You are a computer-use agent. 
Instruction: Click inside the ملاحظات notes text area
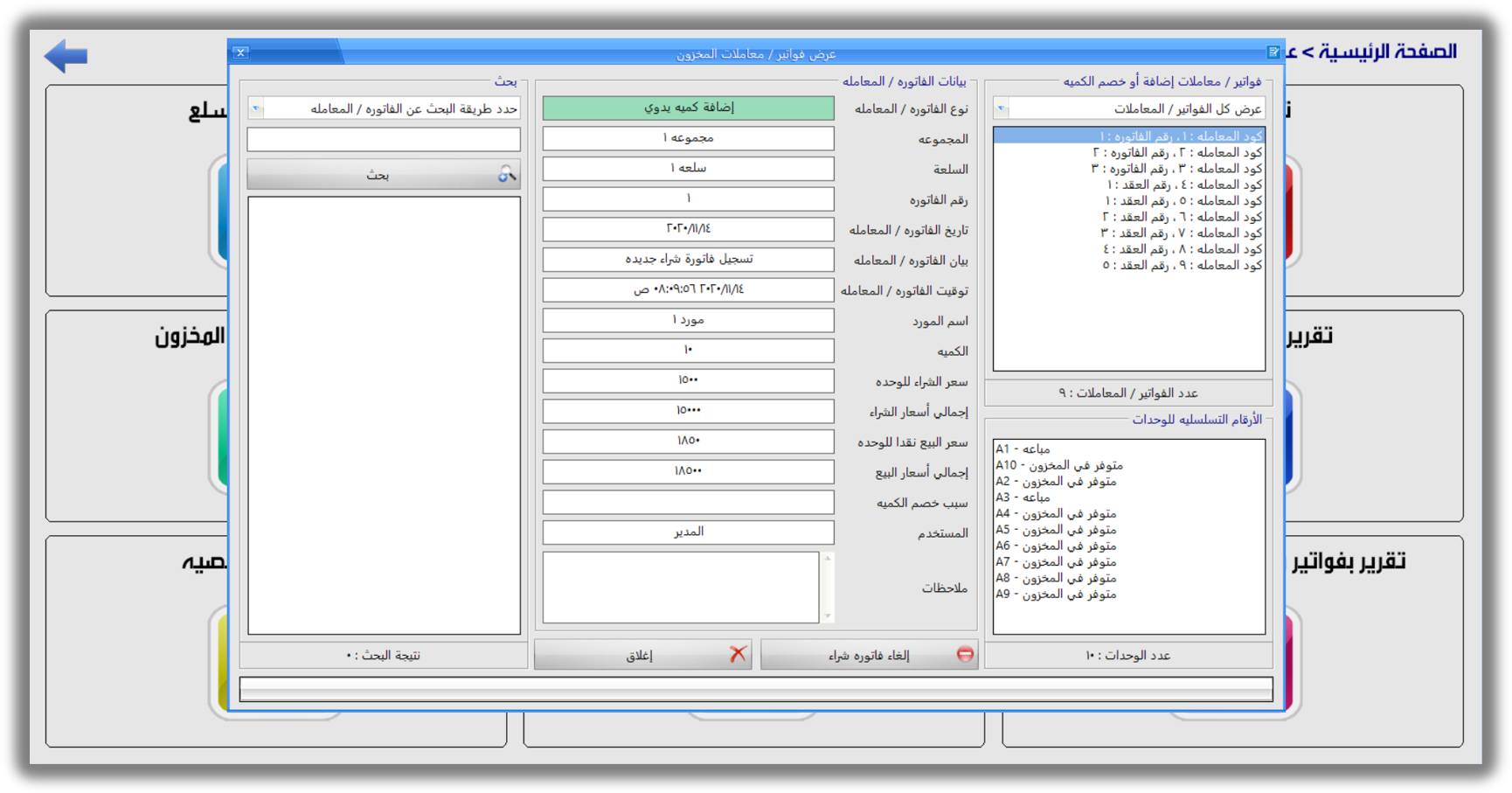pos(681,587)
